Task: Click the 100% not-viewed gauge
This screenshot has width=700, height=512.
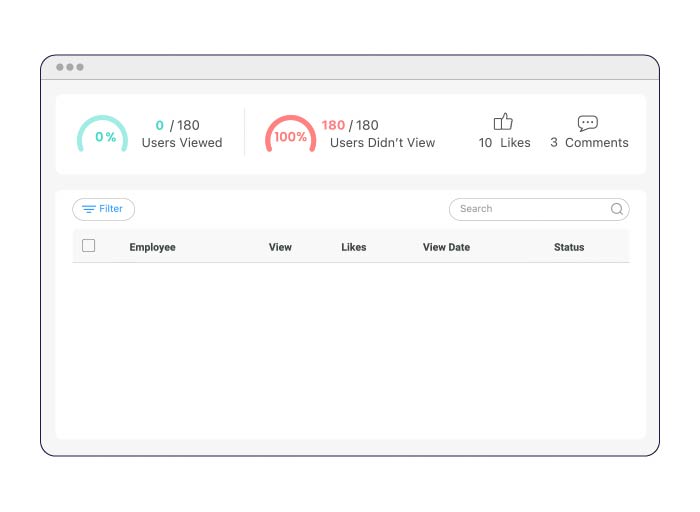Action: coord(291,134)
